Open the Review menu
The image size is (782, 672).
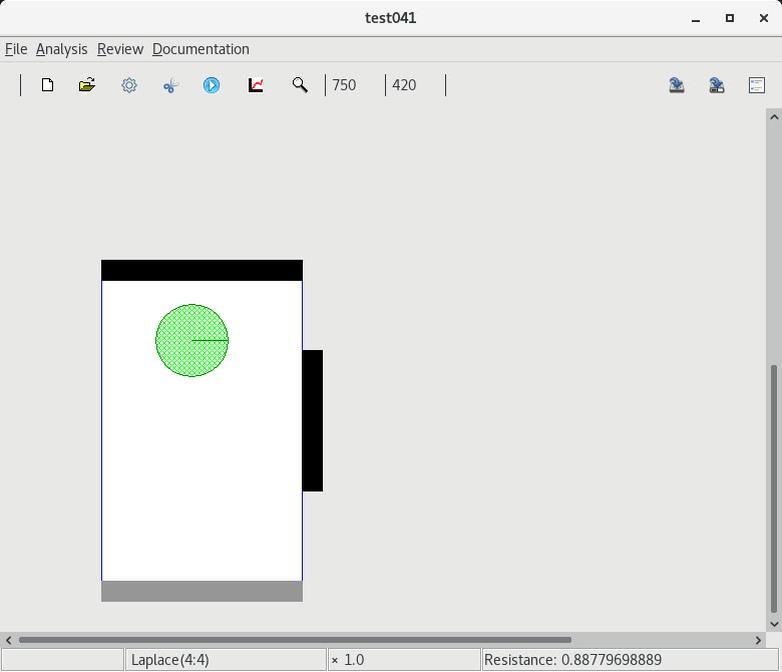pos(120,49)
